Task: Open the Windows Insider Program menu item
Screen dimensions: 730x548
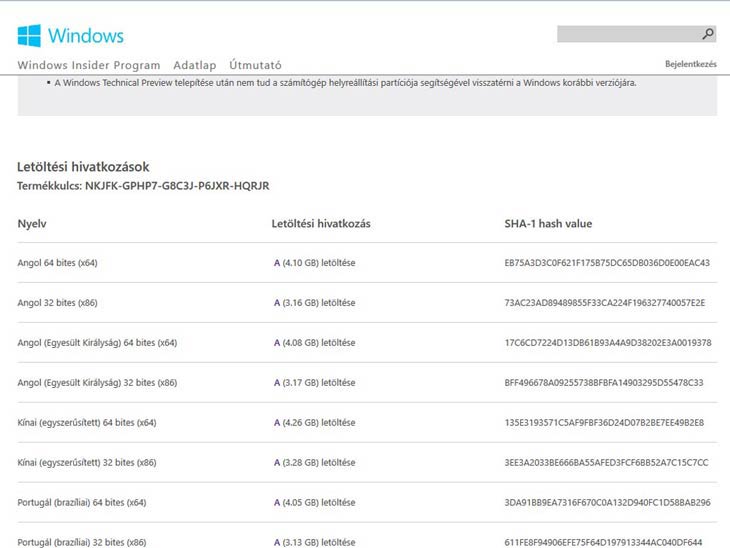Action: 89,65
